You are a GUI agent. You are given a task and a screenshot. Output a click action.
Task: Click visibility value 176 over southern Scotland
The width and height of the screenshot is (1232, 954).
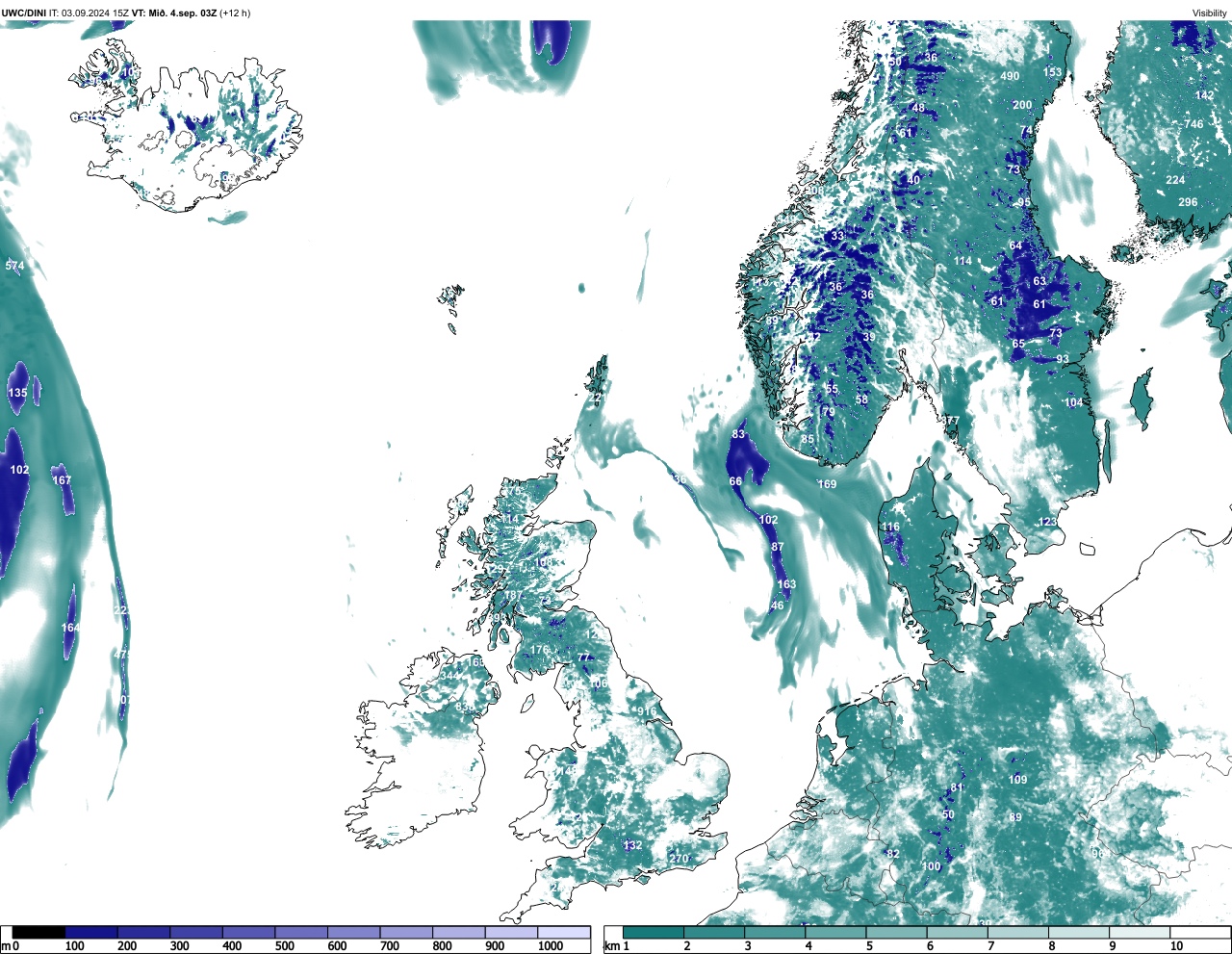539,651
